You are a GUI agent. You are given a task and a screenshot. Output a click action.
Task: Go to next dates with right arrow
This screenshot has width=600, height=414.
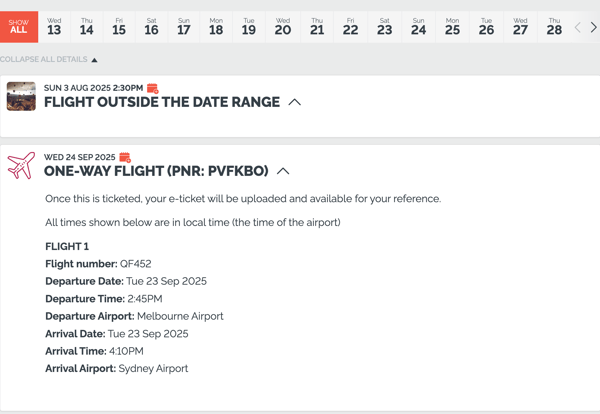coord(593,28)
